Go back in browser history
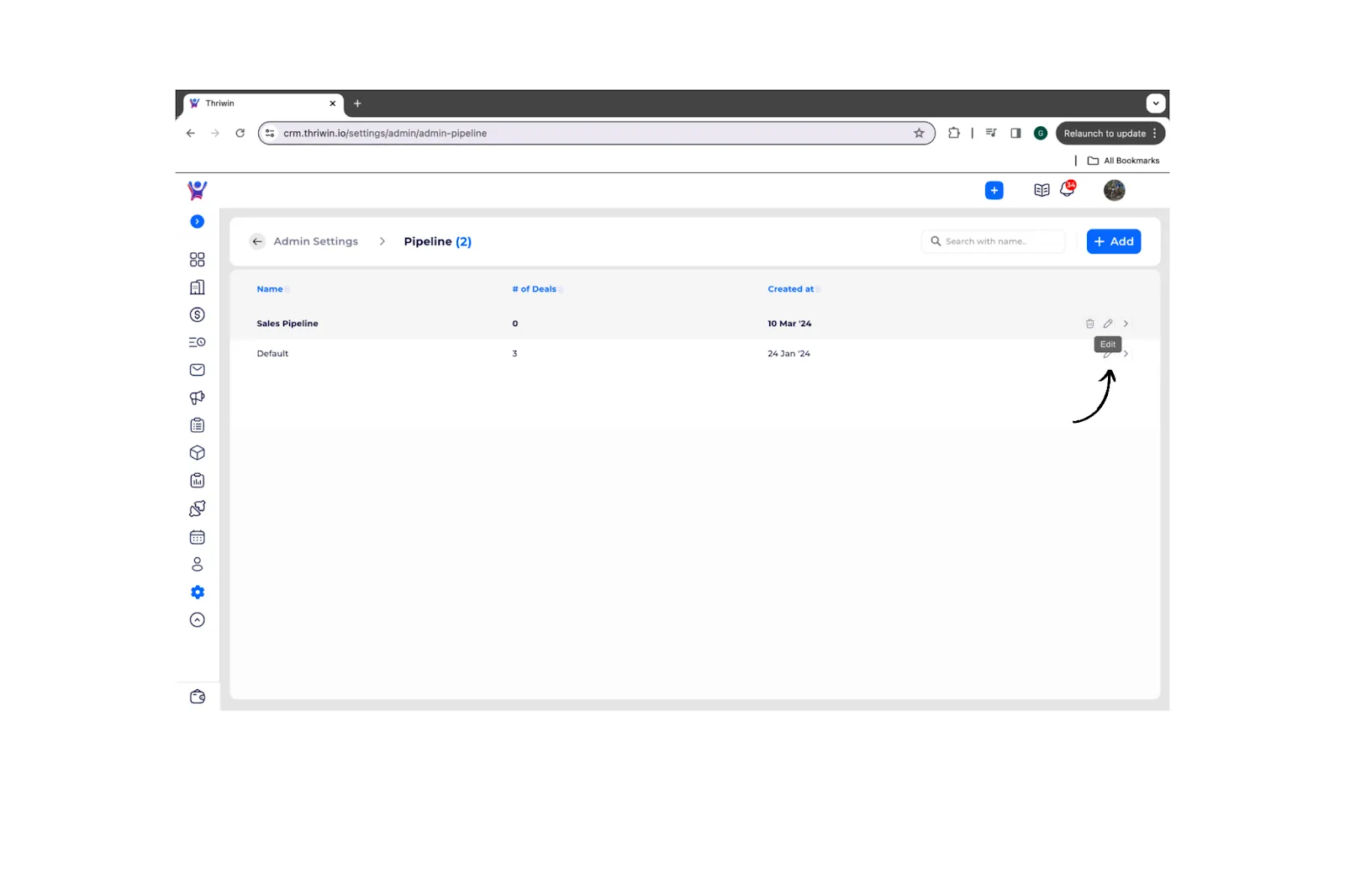 click(x=191, y=133)
